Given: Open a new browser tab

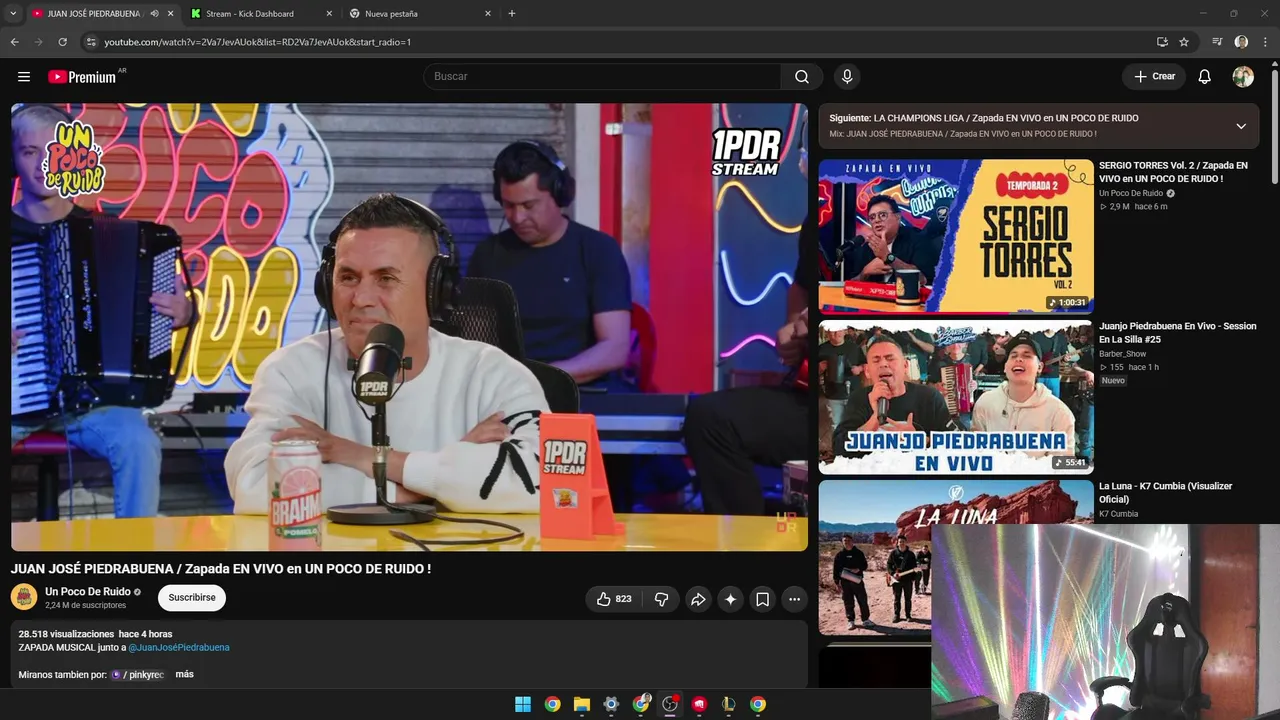Looking at the screenshot, I should point(512,14).
